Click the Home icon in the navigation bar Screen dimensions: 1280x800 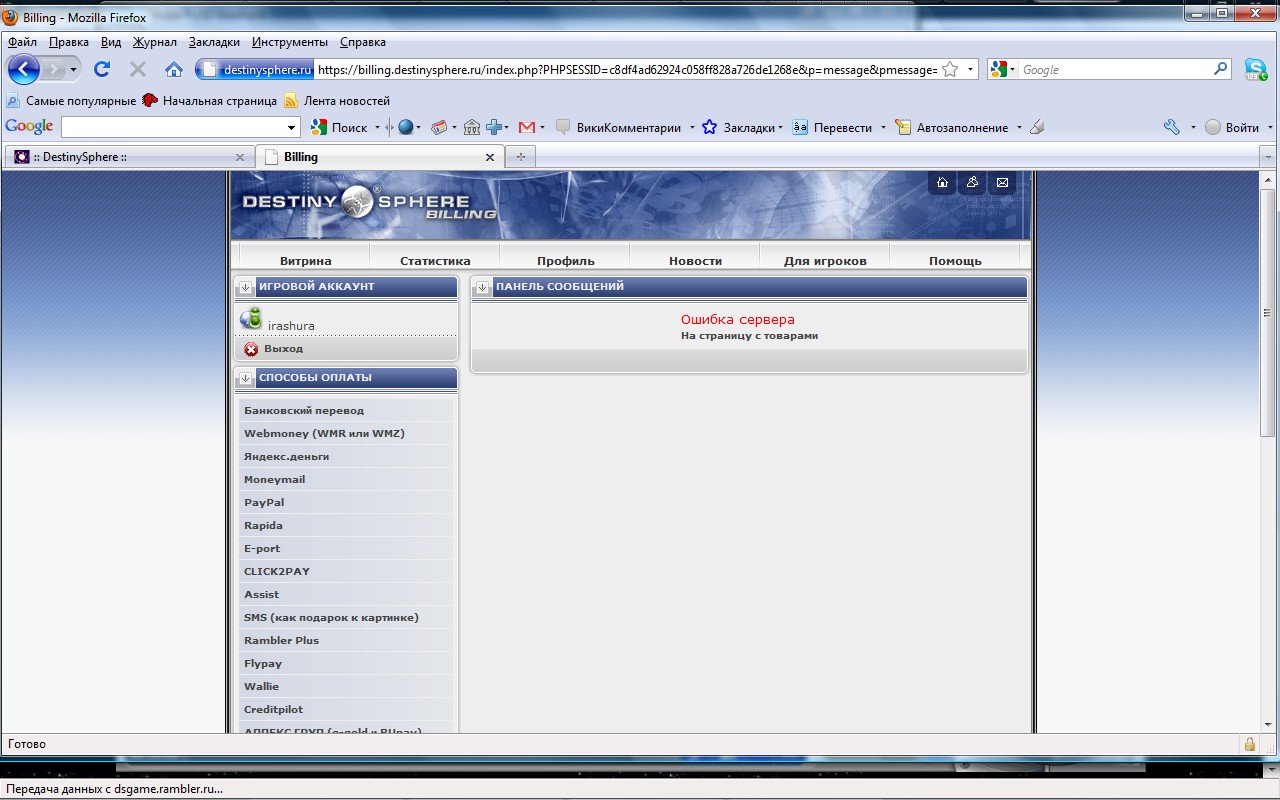tap(174, 69)
